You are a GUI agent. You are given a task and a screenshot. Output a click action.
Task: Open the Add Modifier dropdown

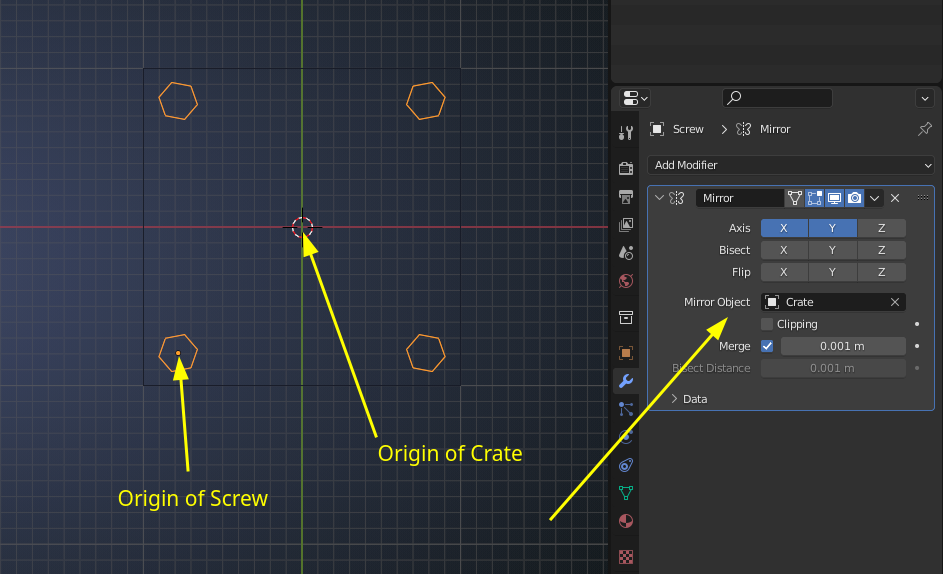click(x=790, y=165)
